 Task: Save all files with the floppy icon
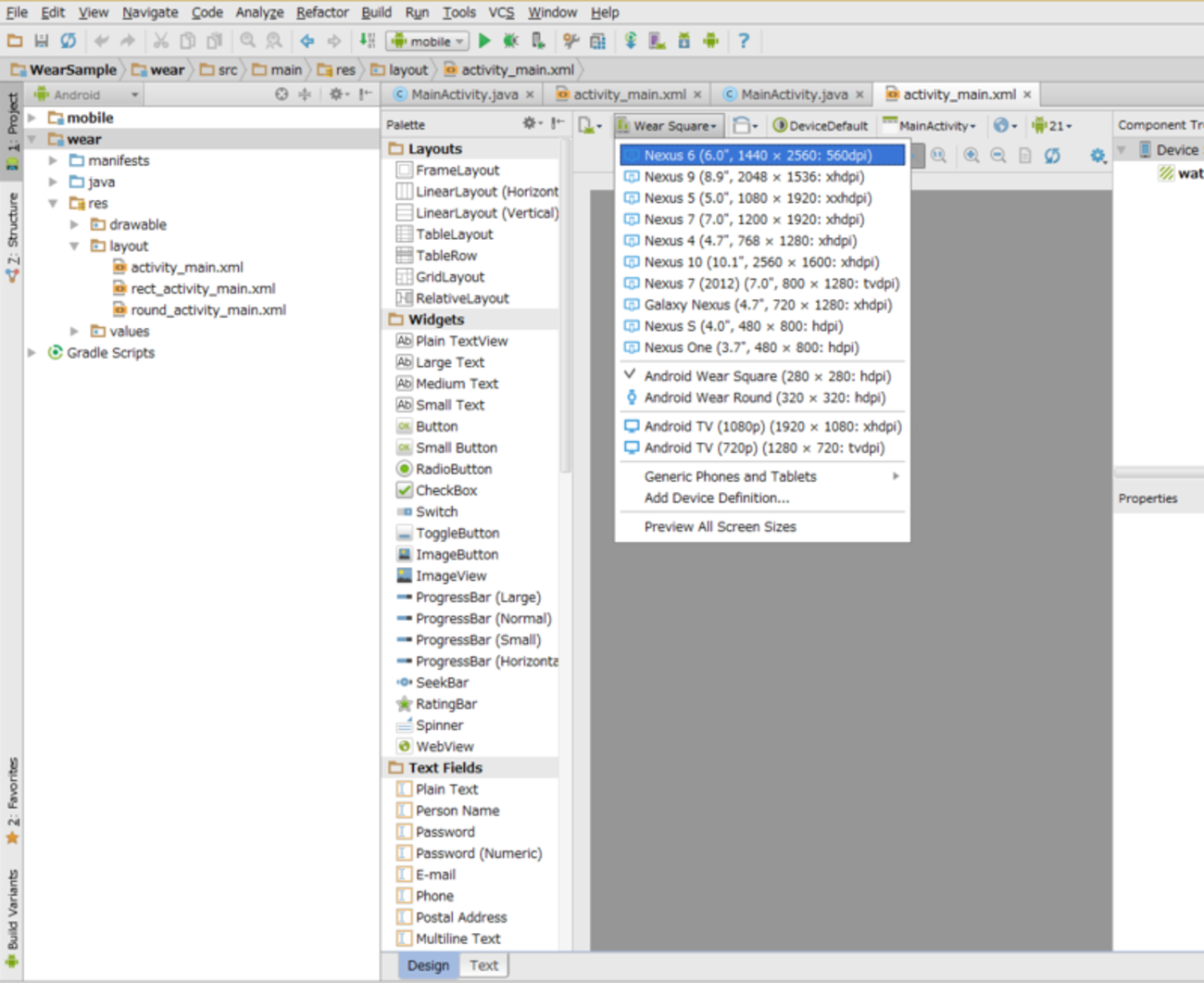[42, 41]
